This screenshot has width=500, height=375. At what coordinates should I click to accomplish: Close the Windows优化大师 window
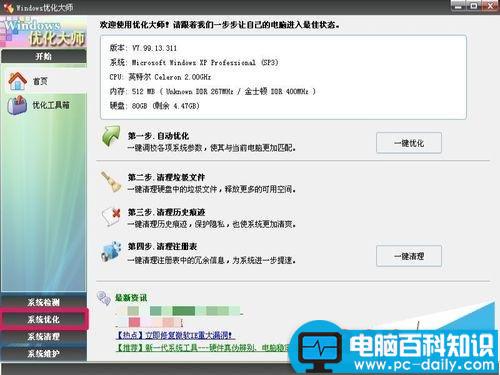pos(490,6)
